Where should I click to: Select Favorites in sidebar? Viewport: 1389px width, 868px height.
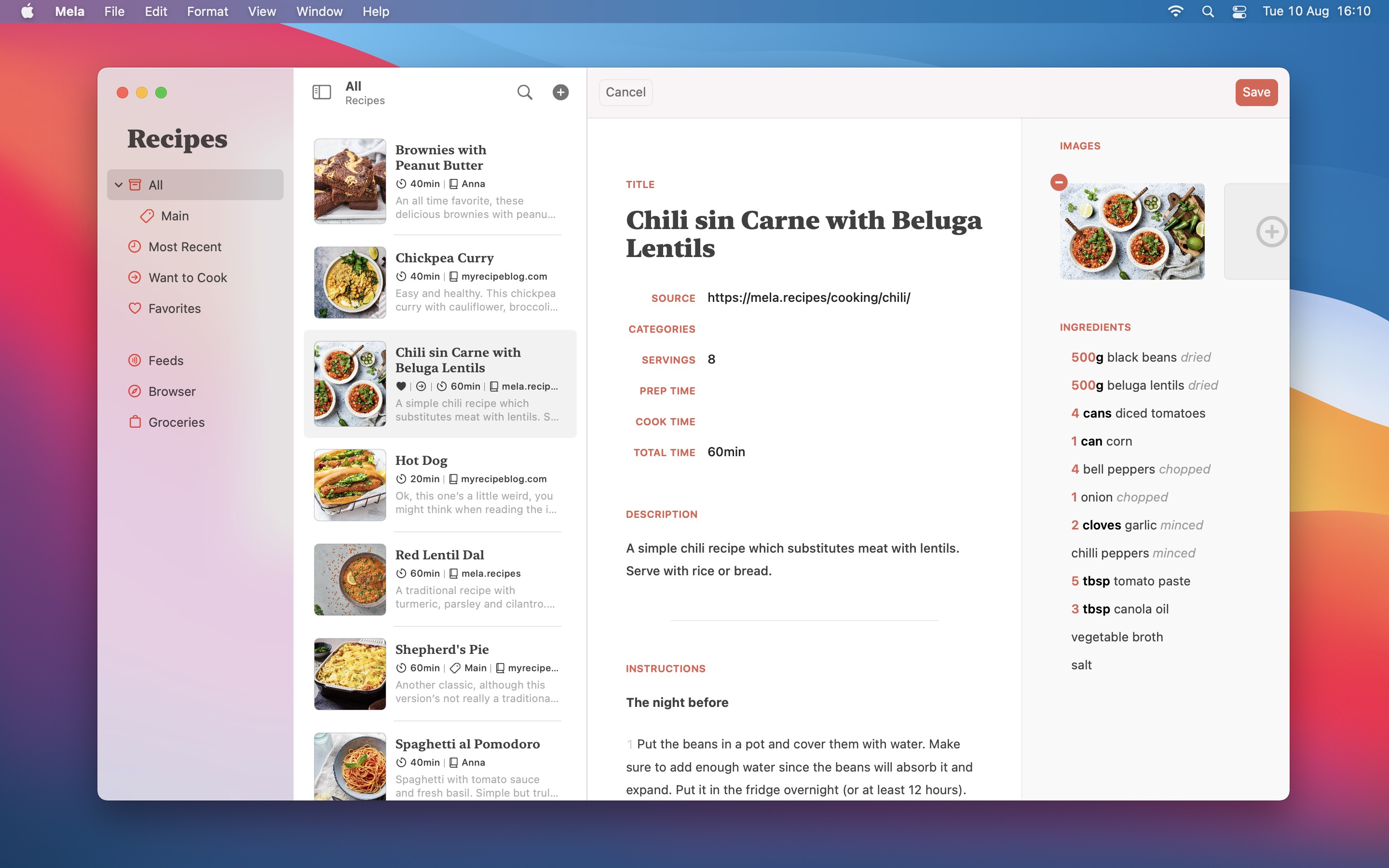pos(195,308)
